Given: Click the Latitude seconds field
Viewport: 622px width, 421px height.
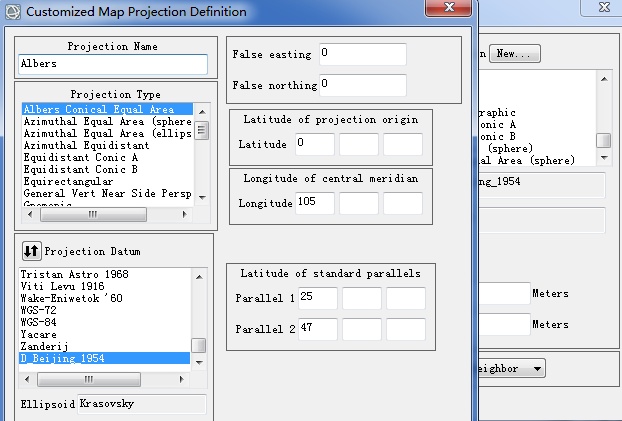Looking at the screenshot, I should pos(403,144).
